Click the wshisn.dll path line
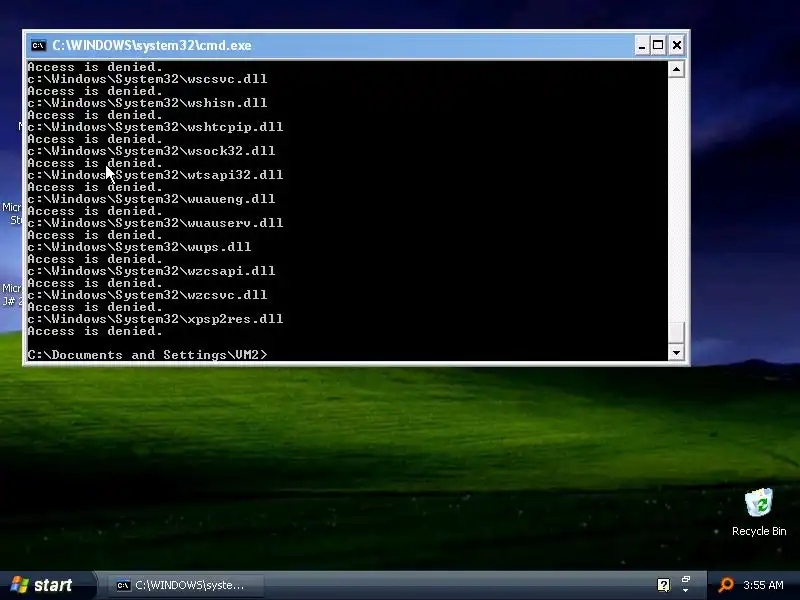The height and width of the screenshot is (600, 800). click(x=147, y=103)
